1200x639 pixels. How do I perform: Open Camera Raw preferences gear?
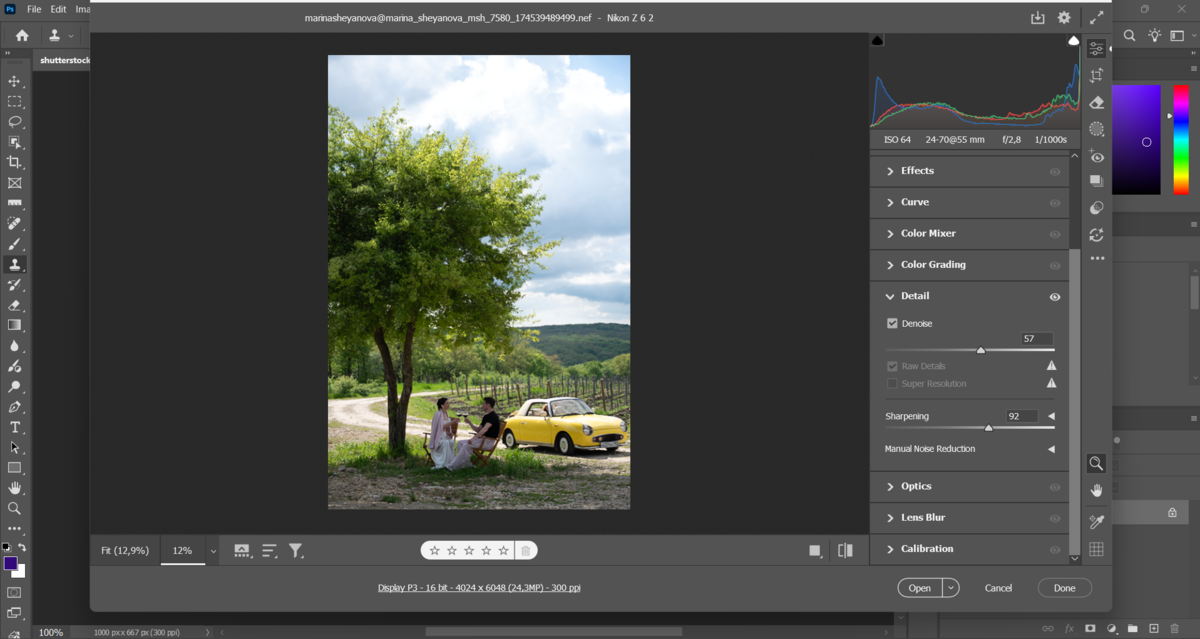pyautogui.click(x=1064, y=18)
